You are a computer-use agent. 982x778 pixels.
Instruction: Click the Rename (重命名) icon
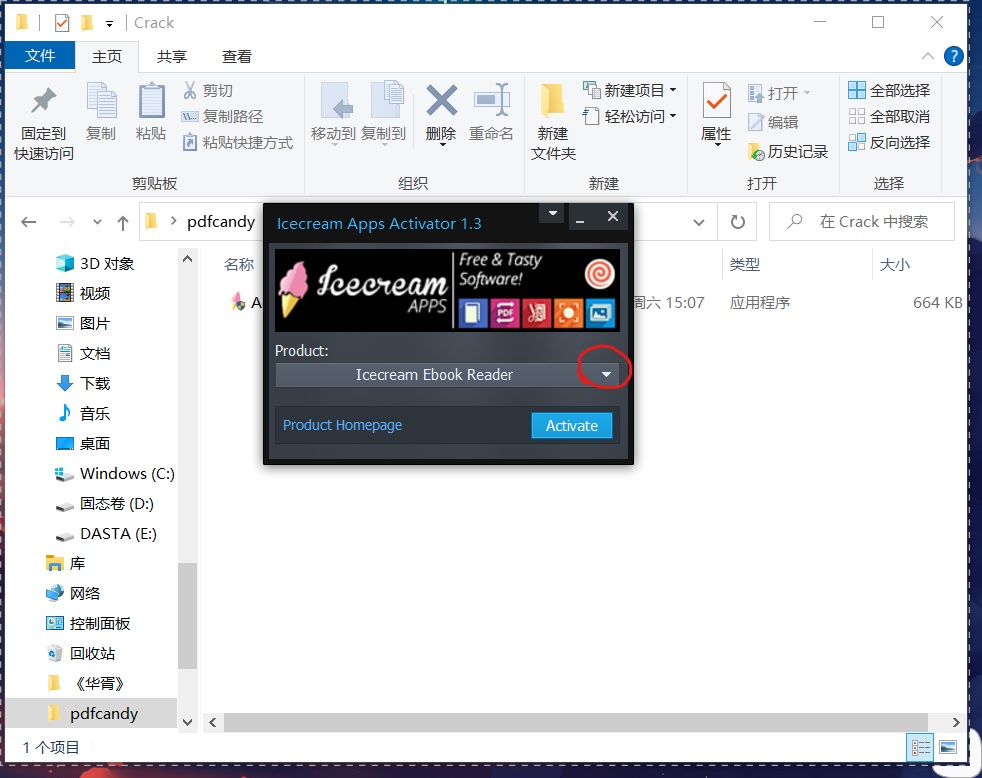coord(492,100)
